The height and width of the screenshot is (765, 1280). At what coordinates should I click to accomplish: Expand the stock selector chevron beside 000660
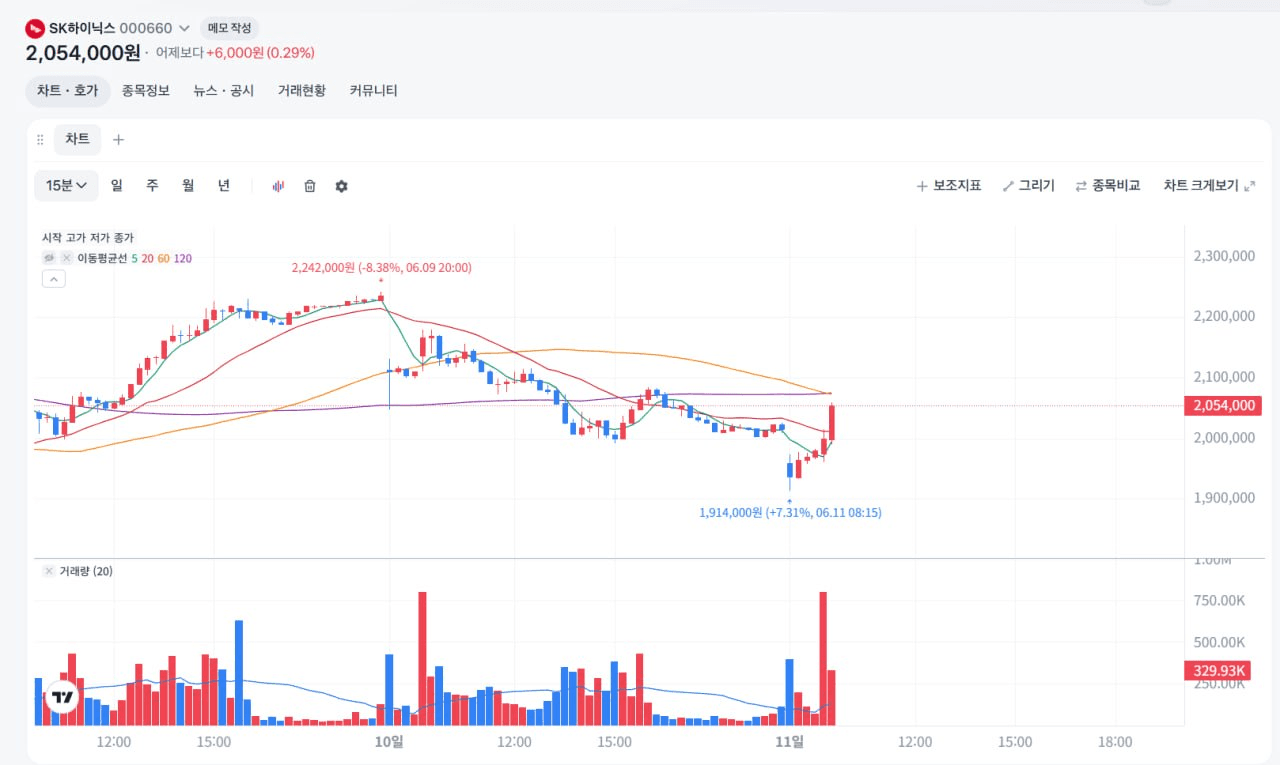pos(184,28)
